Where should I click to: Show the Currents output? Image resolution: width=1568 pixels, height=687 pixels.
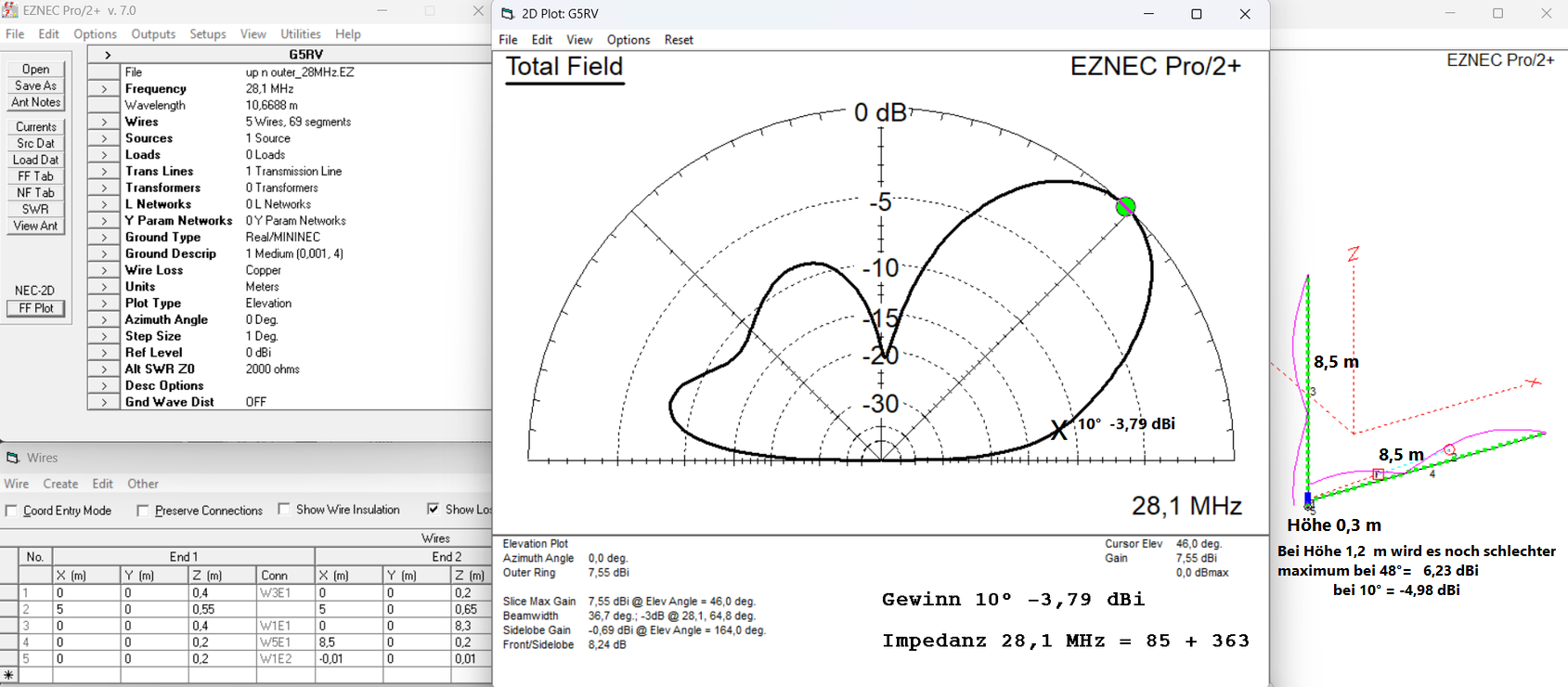tap(35, 127)
